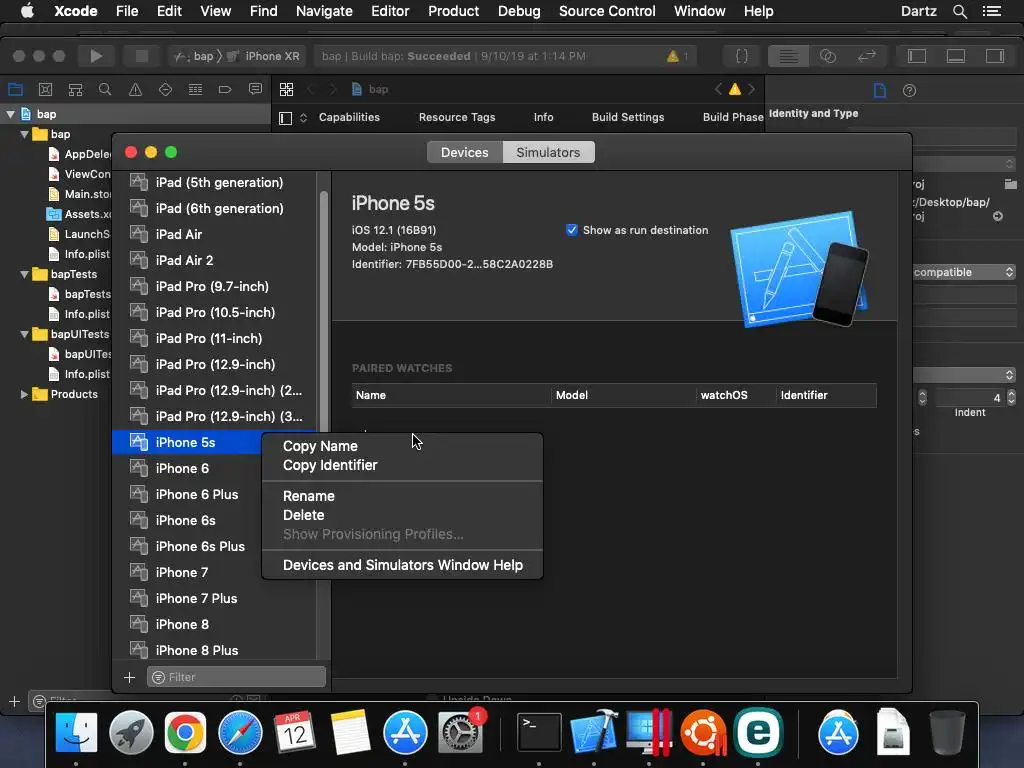Show the File inspector icon
1024x768 pixels.
[880, 90]
